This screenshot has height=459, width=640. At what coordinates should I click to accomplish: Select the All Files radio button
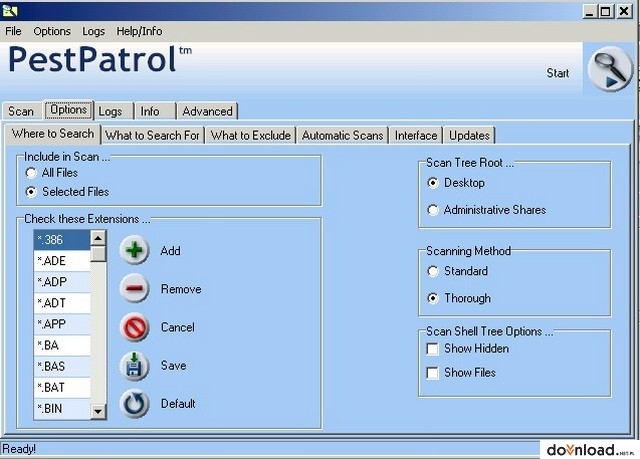[x=31, y=173]
